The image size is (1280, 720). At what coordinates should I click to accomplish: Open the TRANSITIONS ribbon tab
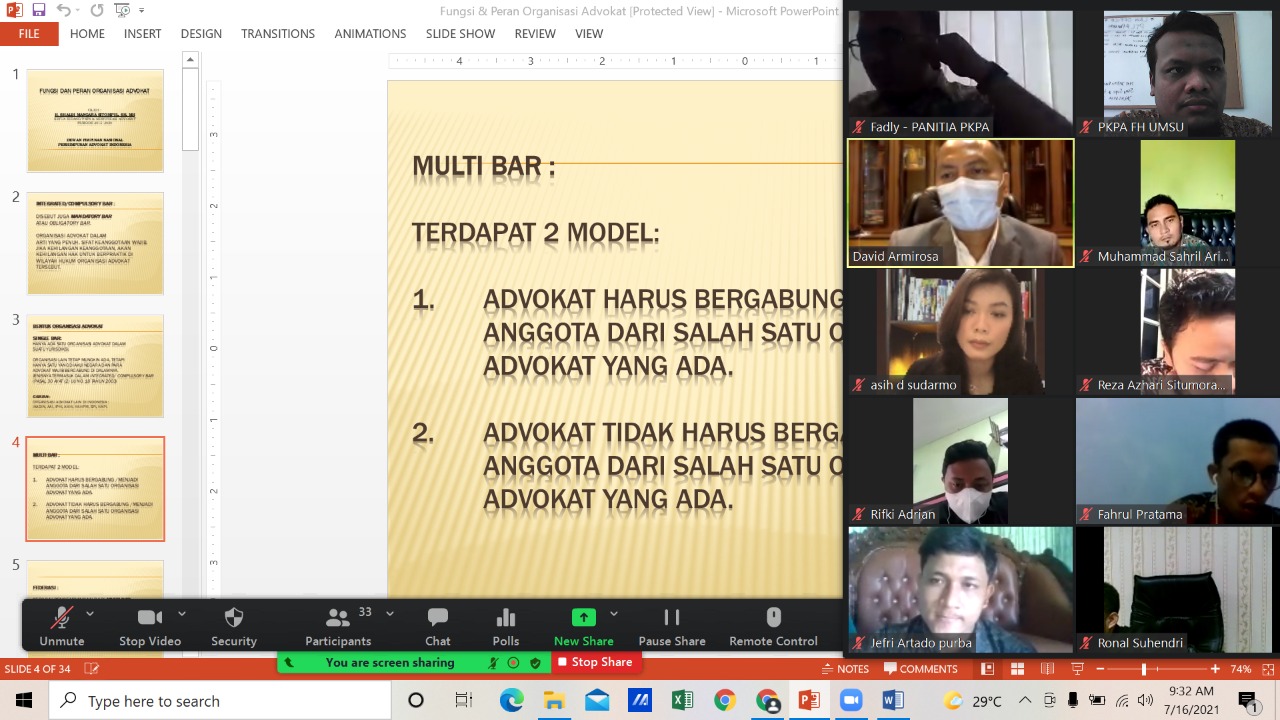click(x=277, y=33)
